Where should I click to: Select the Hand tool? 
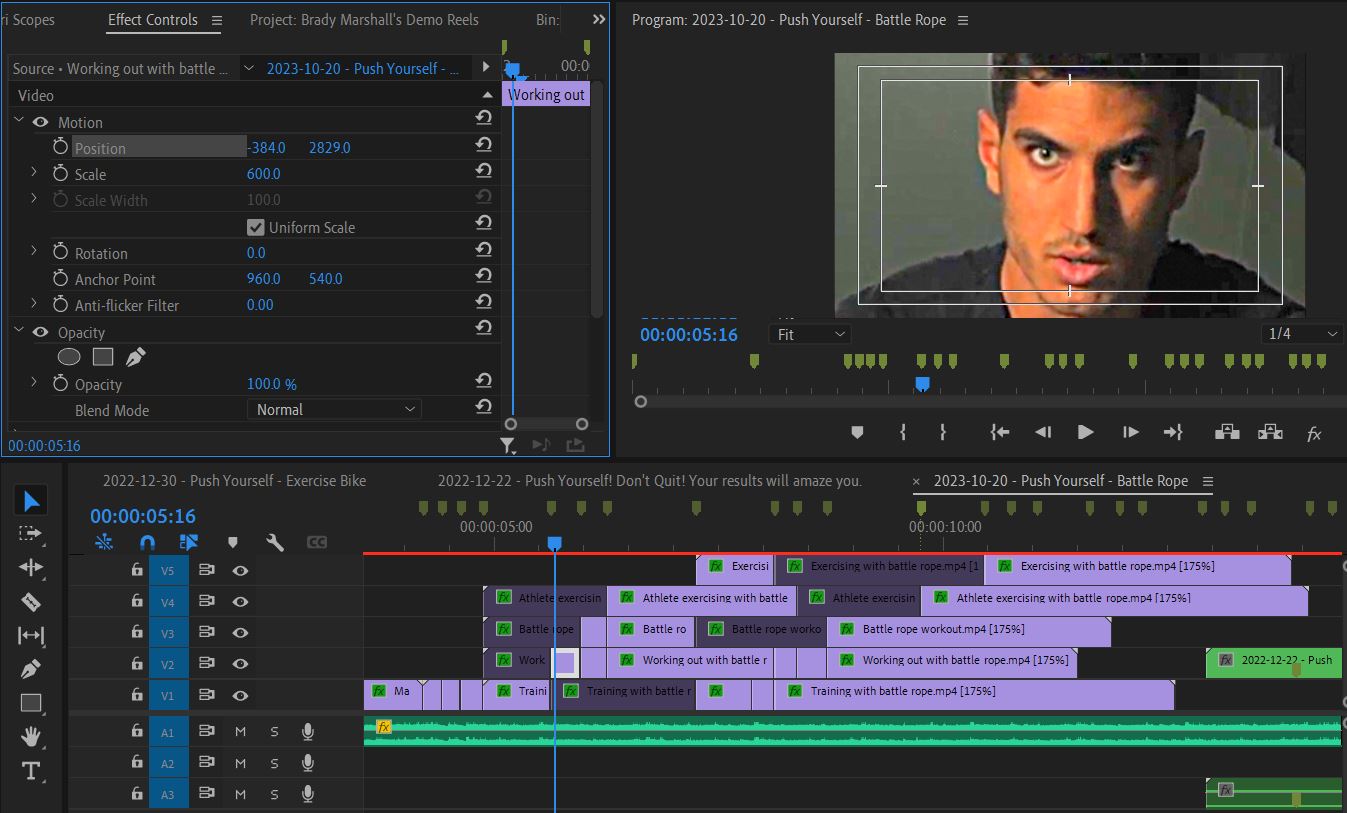pyautogui.click(x=31, y=737)
